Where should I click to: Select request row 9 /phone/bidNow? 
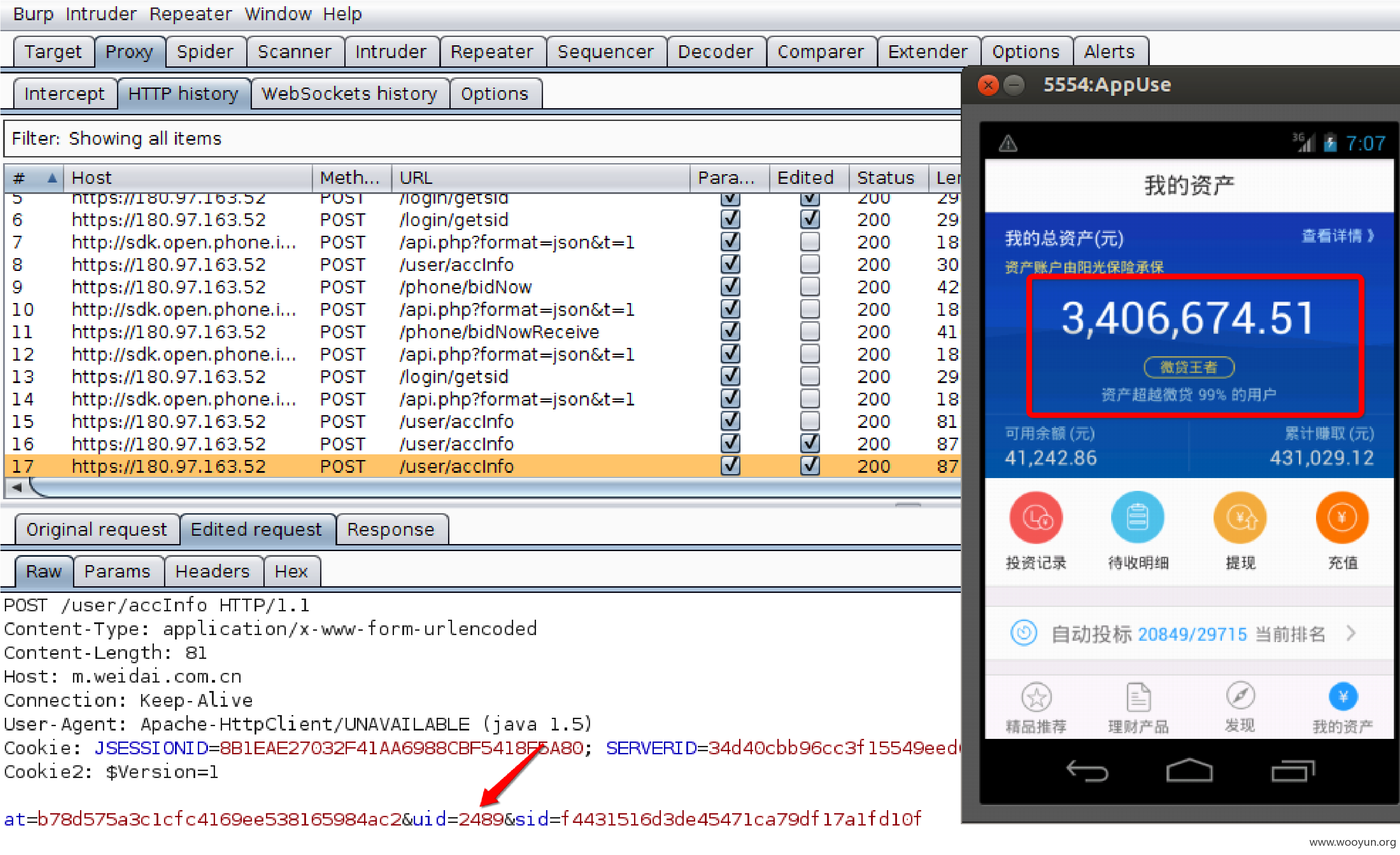click(482, 286)
